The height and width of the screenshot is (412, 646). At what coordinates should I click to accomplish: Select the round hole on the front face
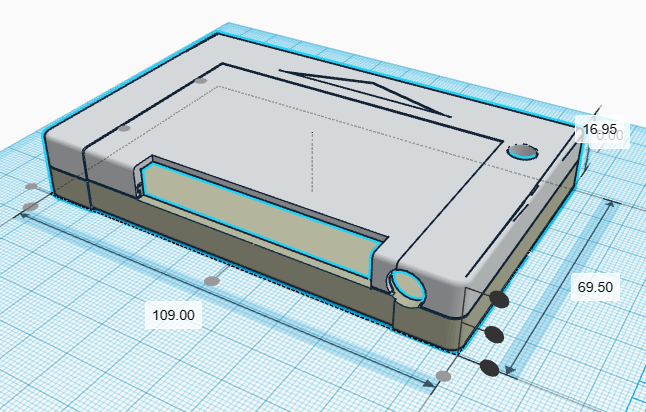tap(408, 285)
